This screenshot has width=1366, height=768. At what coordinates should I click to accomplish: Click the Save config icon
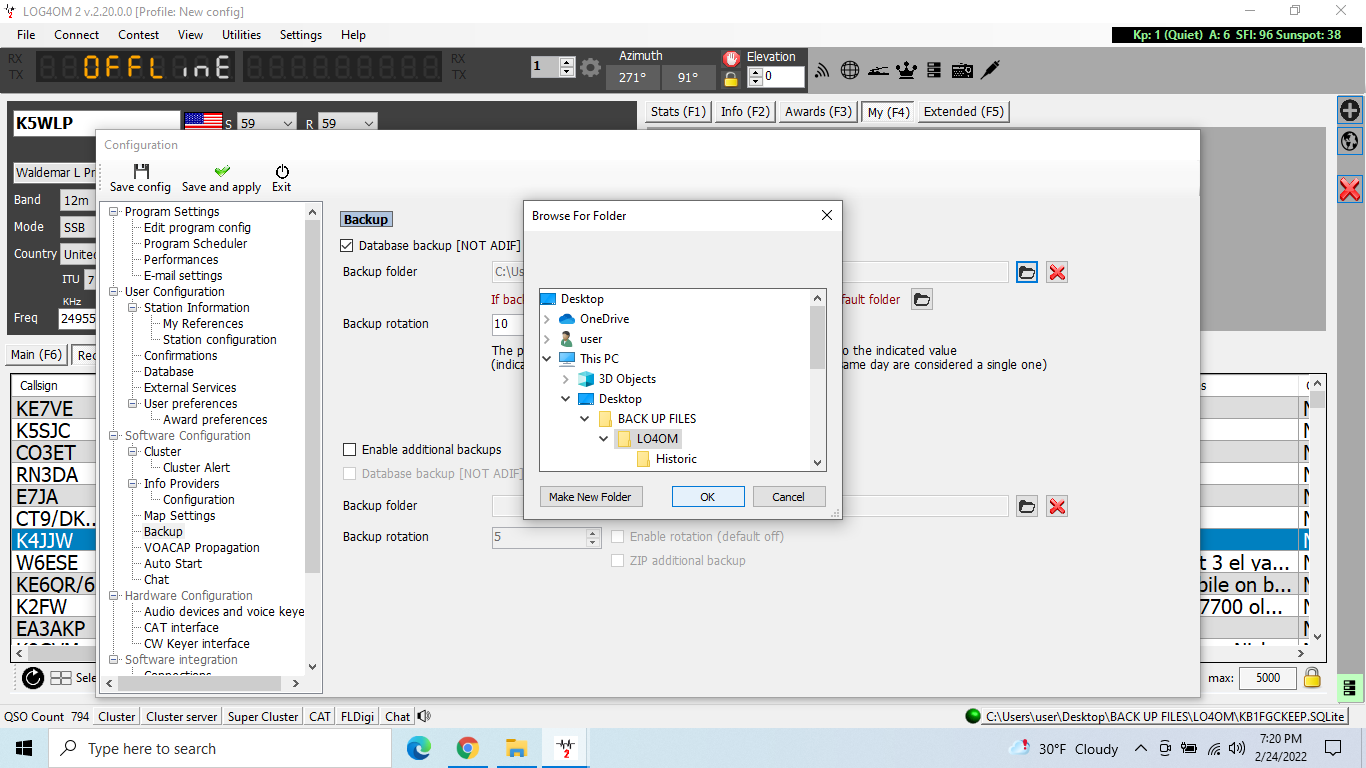pos(141,171)
